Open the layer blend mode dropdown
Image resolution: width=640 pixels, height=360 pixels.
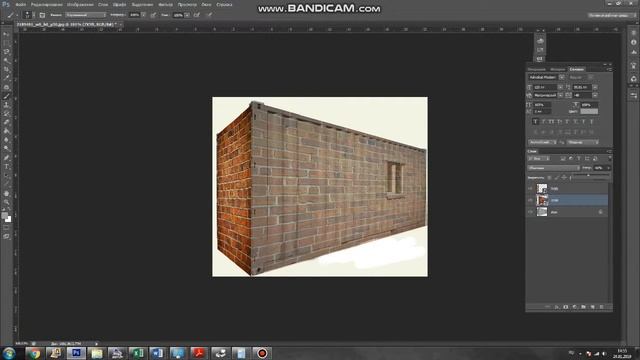[x=554, y=168]
